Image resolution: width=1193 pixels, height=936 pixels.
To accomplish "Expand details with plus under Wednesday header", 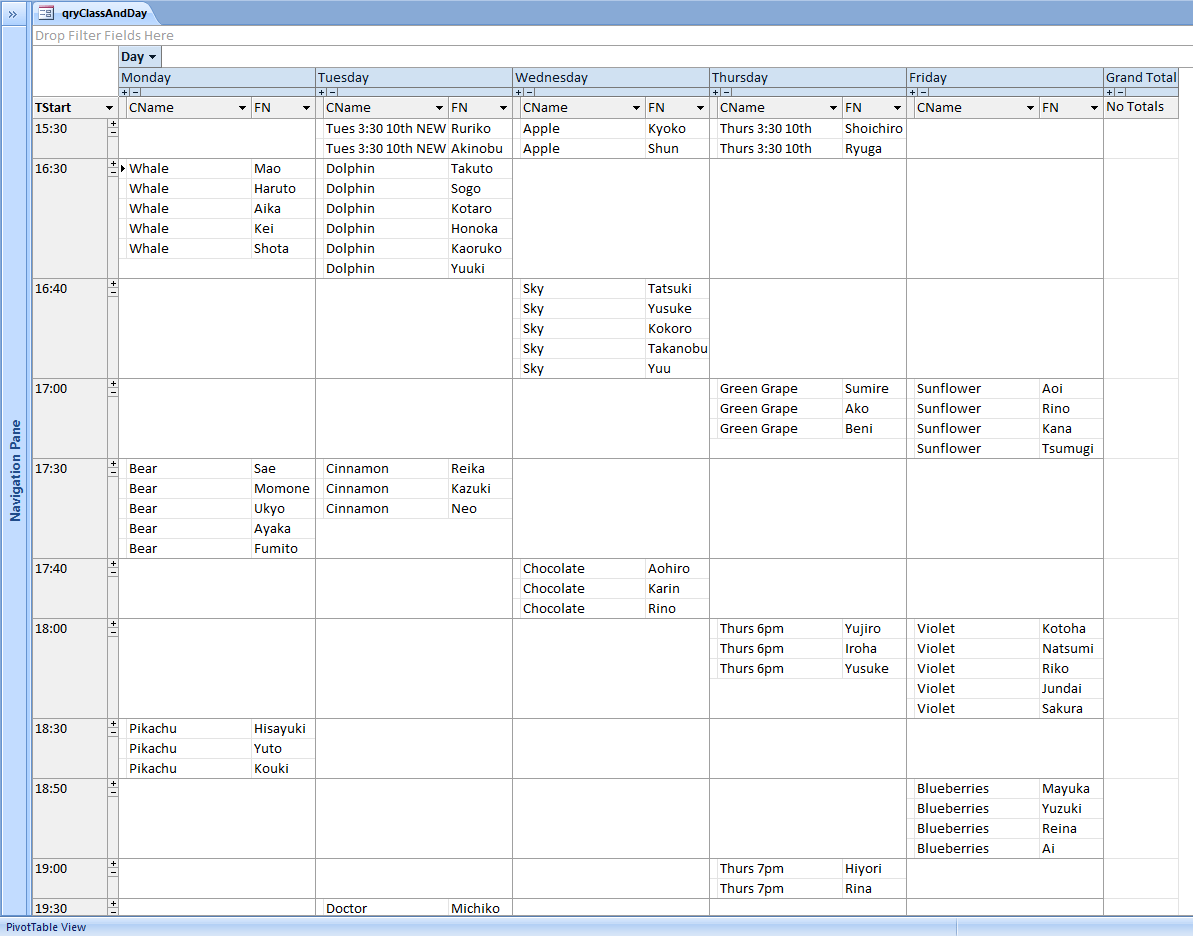I will [519, 92].
